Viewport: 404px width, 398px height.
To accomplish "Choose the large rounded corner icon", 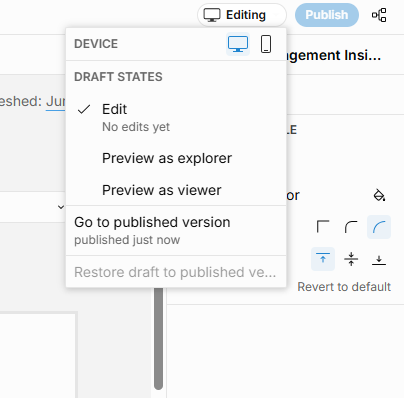I will pyautogui.click(x=379, y=227).
